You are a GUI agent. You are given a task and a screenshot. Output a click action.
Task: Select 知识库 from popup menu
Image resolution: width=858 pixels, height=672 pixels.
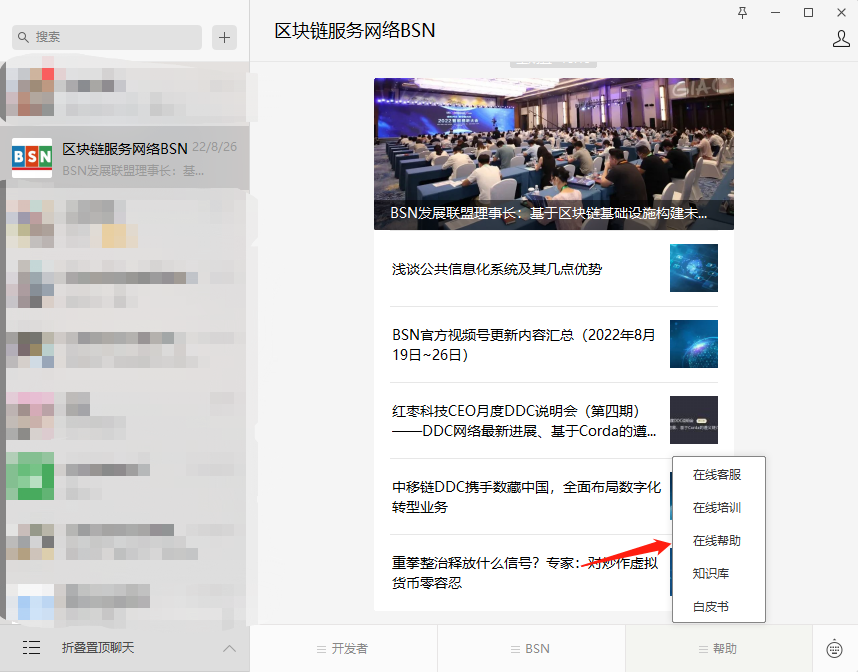tap(718, 573)
